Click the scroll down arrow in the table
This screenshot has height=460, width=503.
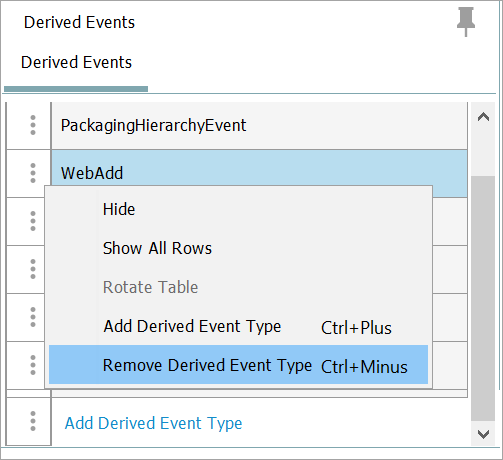[x=483, y=434]
